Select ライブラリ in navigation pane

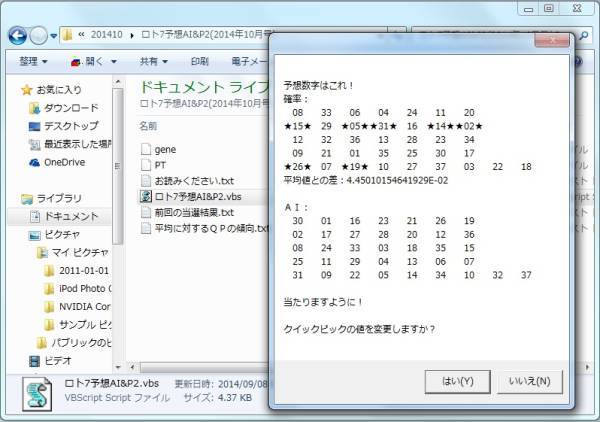[x=59, y=199]
